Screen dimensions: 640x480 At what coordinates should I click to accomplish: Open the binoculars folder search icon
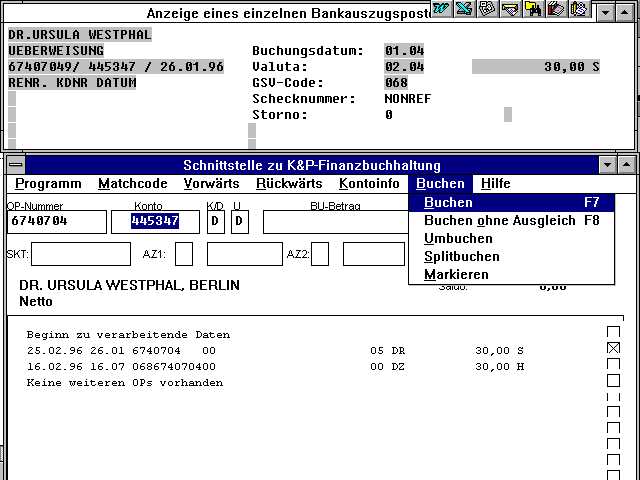534,9
